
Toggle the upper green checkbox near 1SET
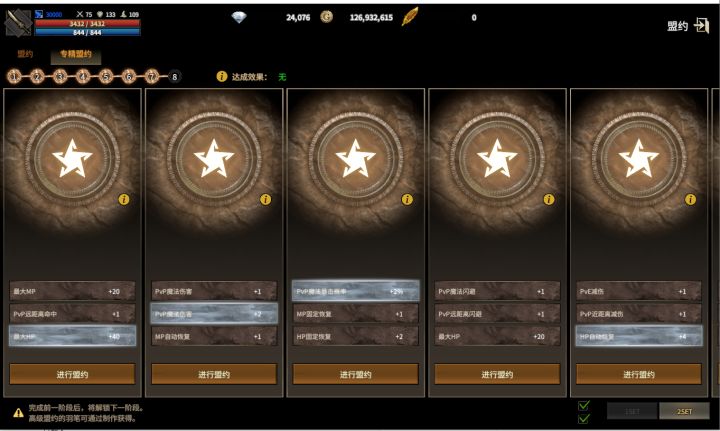pyautogui.click(x=584, y=405)
